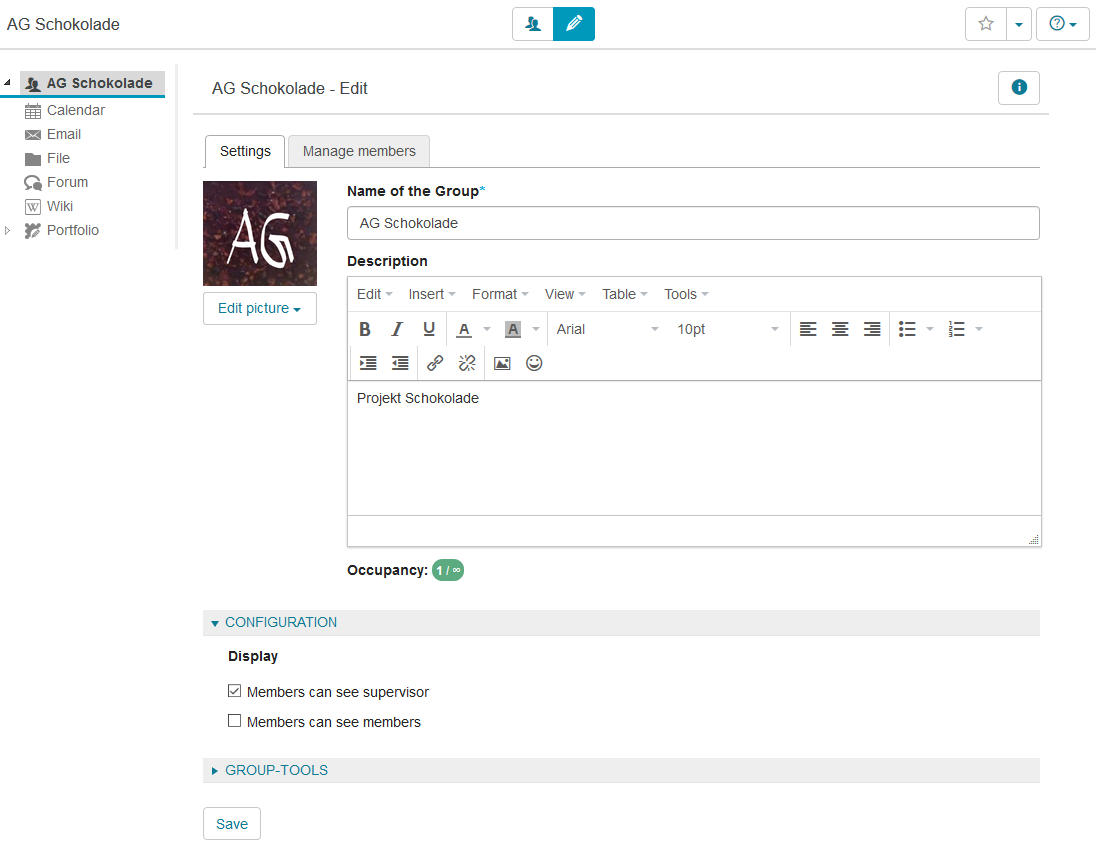Open the text color picker arrow
The image size is (1096, 845).
click(487, 329)
